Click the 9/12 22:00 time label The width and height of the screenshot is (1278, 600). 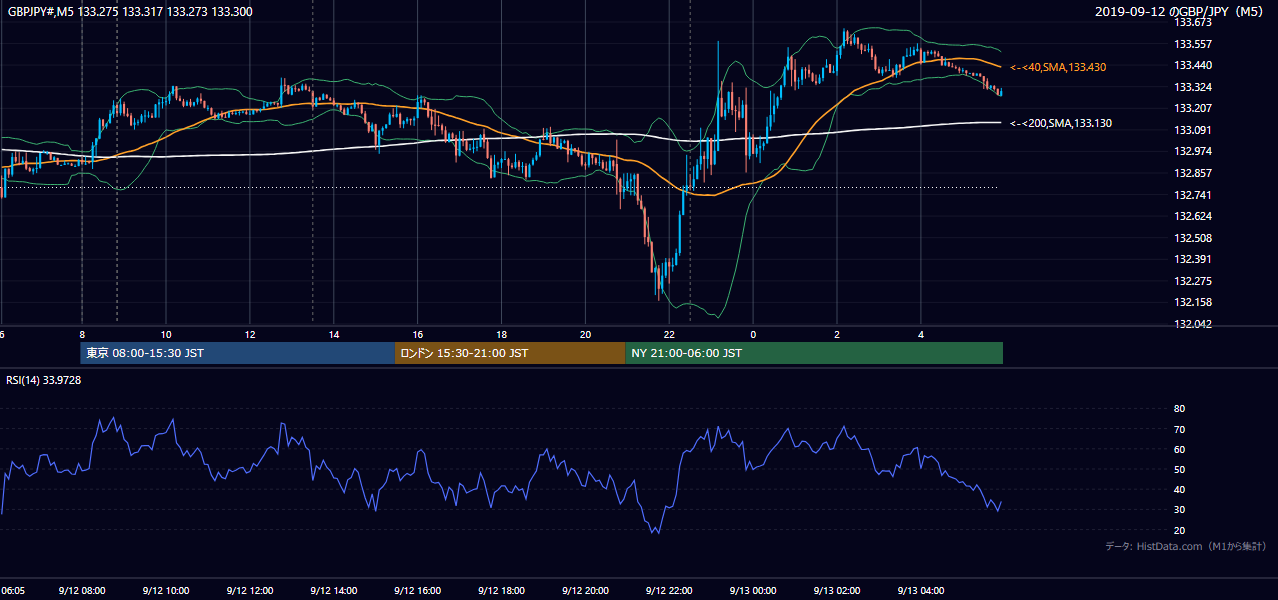tap(670, 591)
